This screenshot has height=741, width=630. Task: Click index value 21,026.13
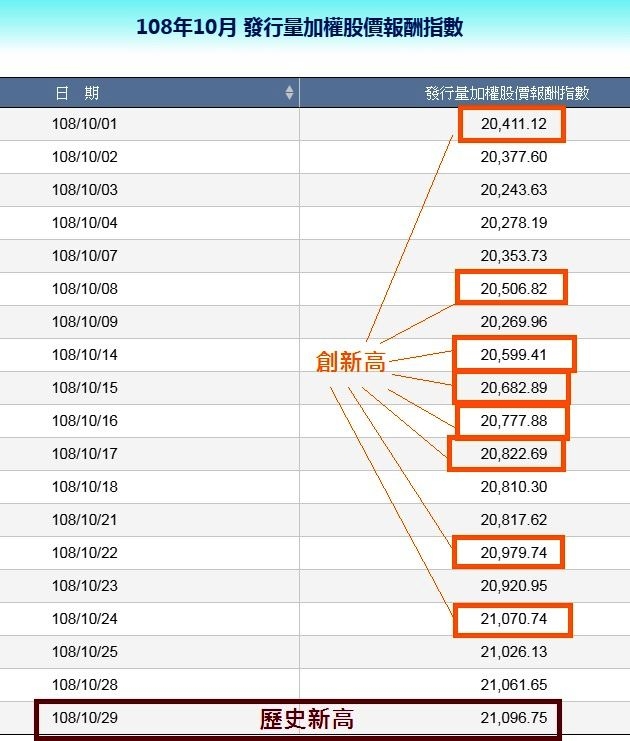tap(514, 652)
